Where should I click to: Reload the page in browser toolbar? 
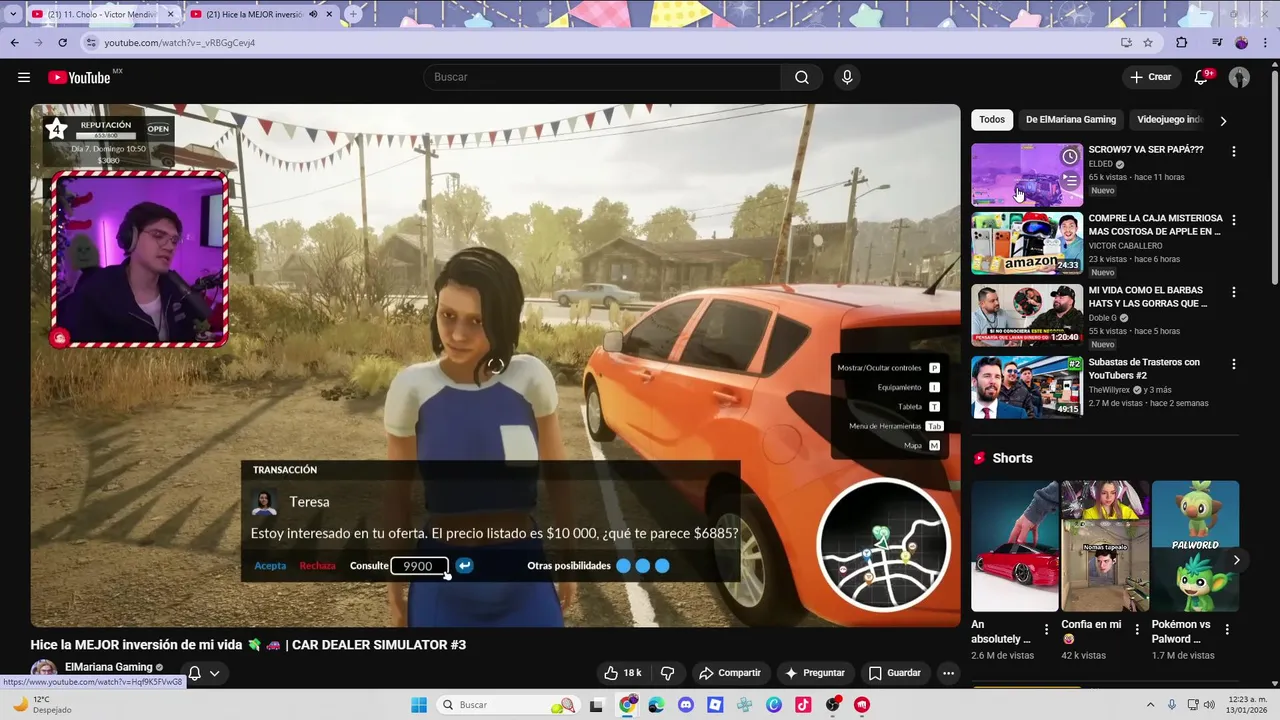tap(62, 42)
